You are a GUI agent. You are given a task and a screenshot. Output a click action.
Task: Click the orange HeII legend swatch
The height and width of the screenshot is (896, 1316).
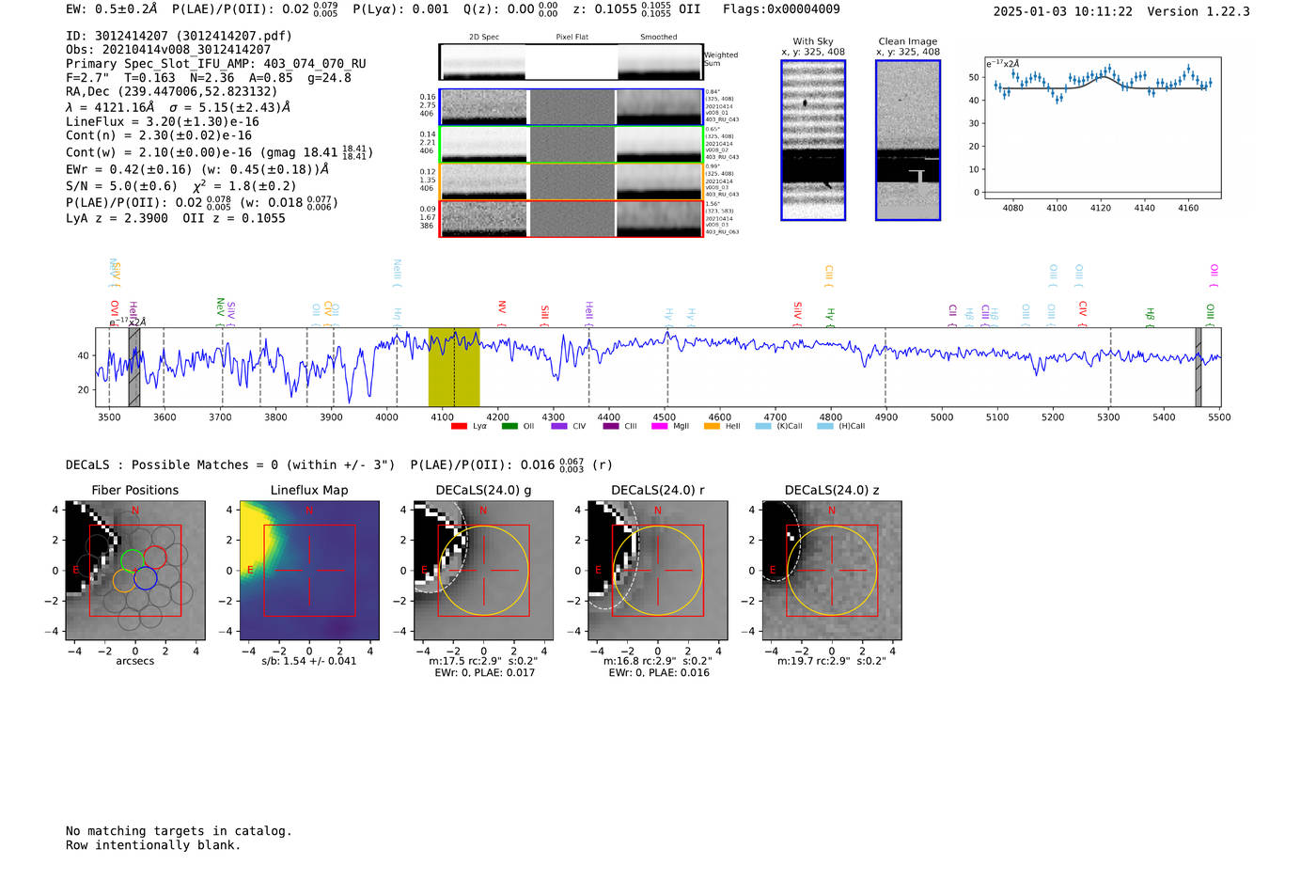(x=712, y=426)
